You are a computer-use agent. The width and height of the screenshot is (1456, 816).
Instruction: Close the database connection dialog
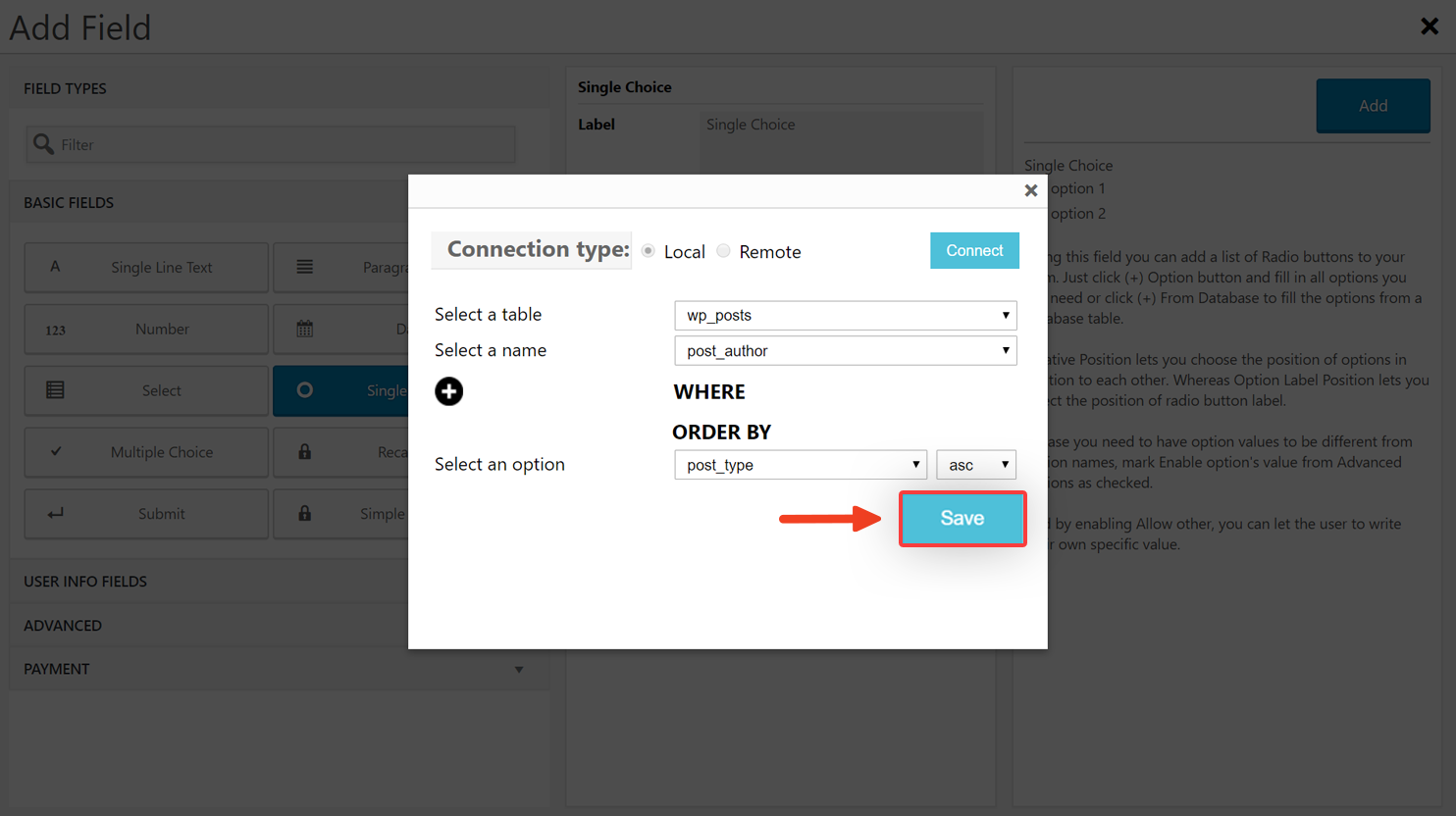[1031, 190]
